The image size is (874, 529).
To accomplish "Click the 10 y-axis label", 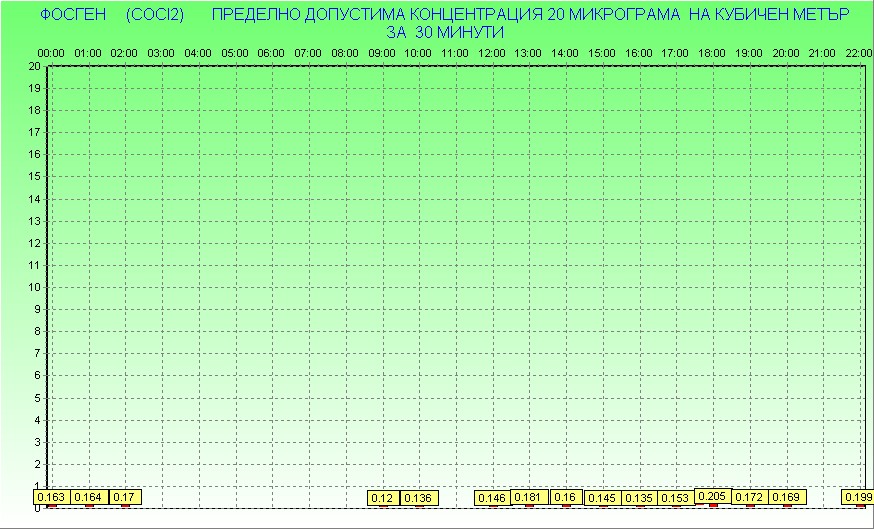I will point(35,287).
